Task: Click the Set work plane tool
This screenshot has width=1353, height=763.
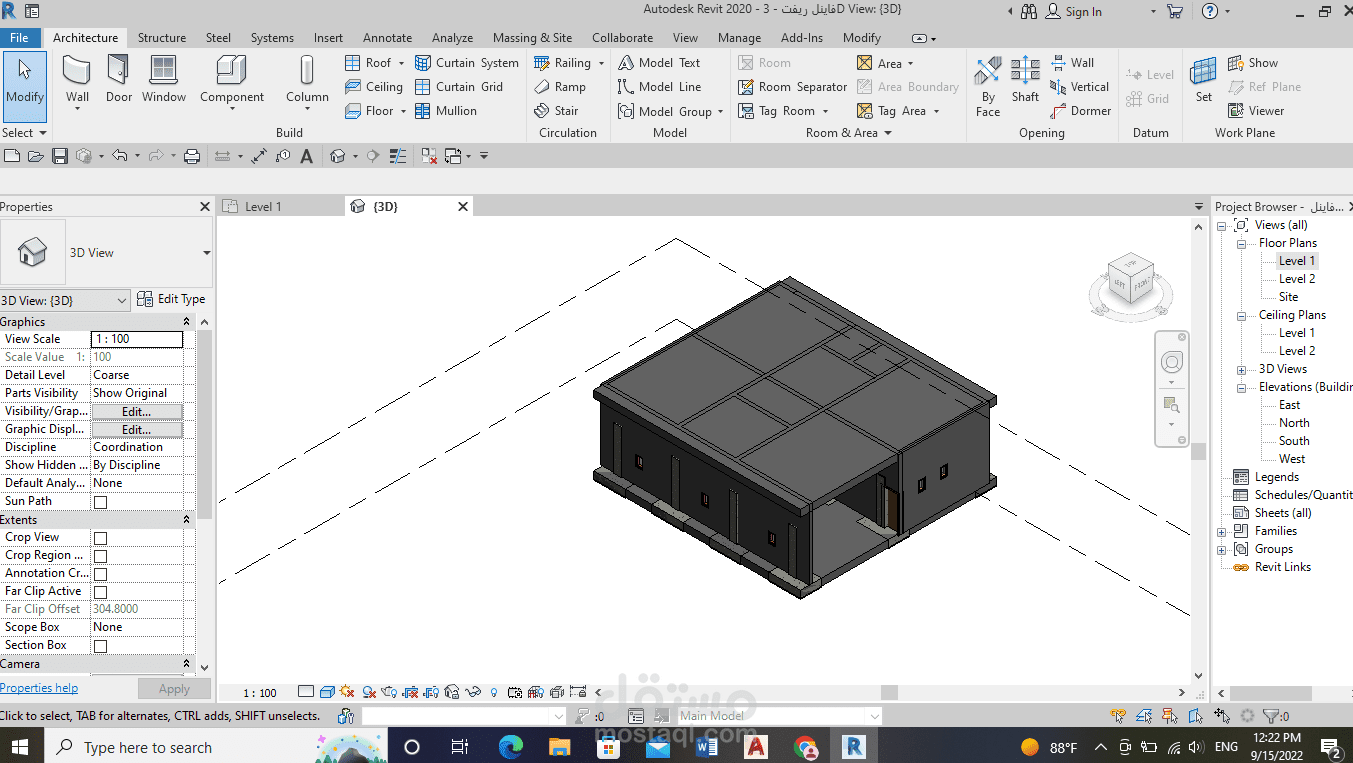Action: point(1204,79)
